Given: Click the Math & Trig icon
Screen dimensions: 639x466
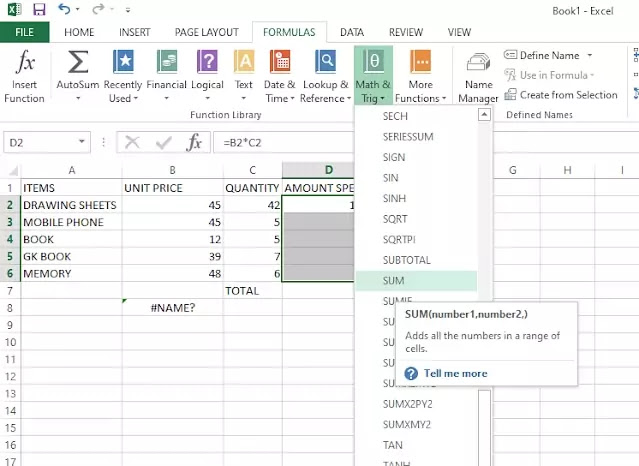Looking at the screenshot, I should 373,62.
